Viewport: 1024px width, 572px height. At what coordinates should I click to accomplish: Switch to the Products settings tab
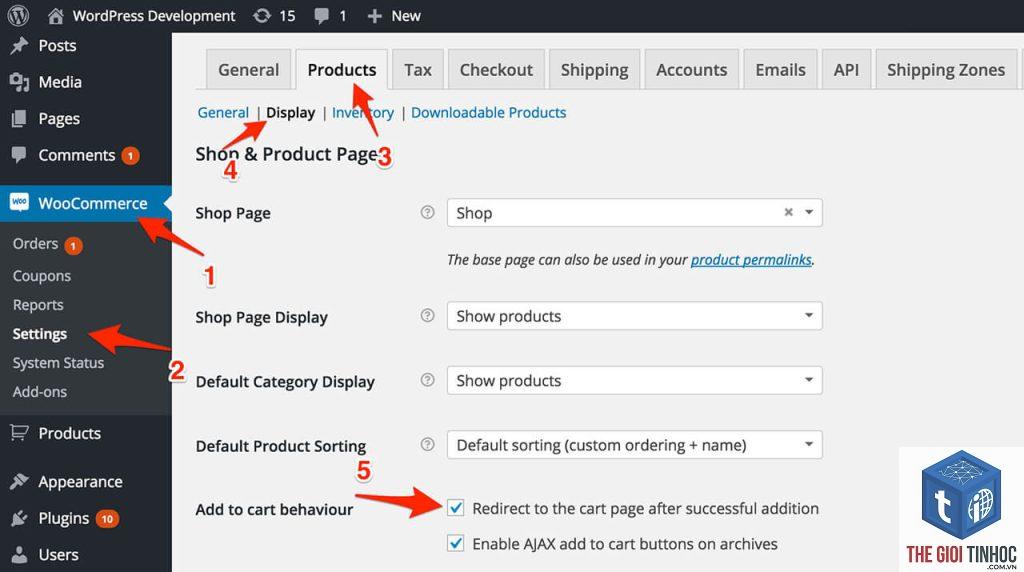[342, 70]
